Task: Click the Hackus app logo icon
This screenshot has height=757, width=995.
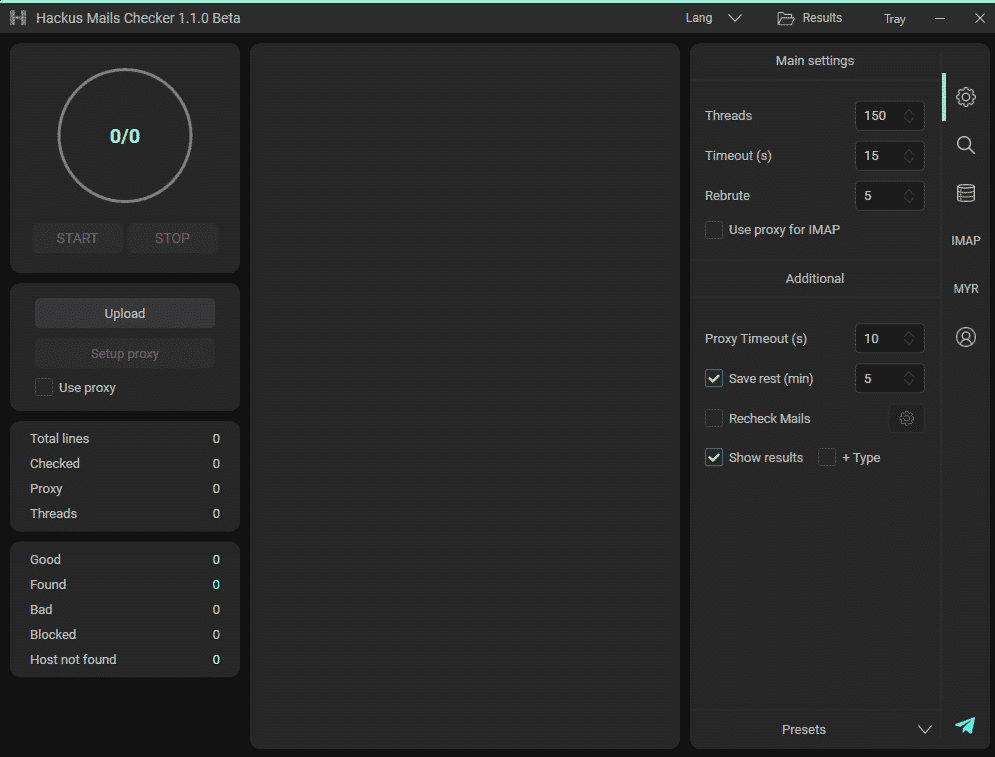Action: tap(18, 18)
